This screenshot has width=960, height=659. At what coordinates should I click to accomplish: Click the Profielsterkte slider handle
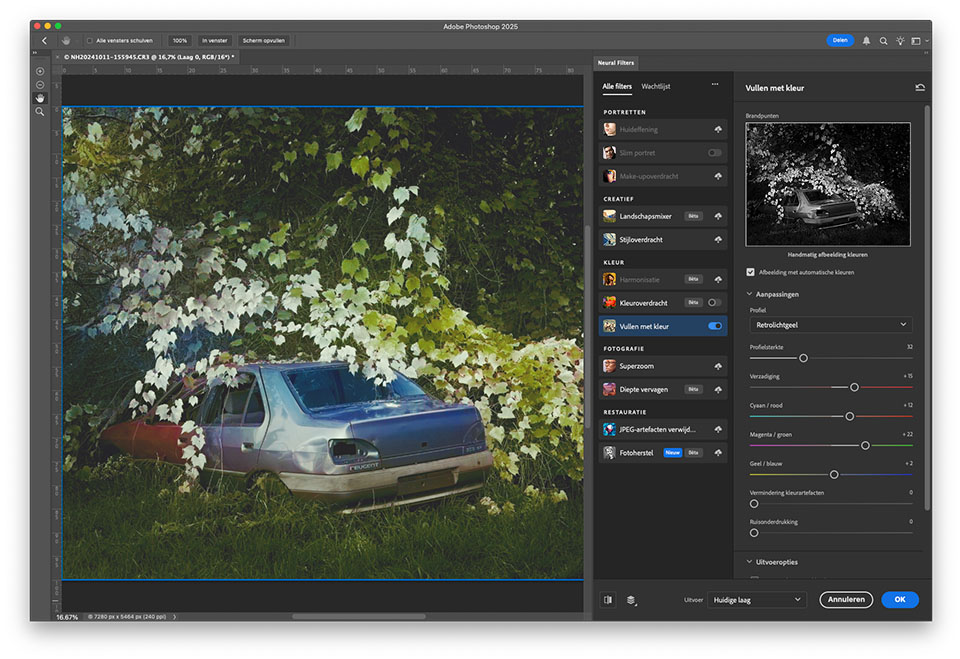(803, 358)
